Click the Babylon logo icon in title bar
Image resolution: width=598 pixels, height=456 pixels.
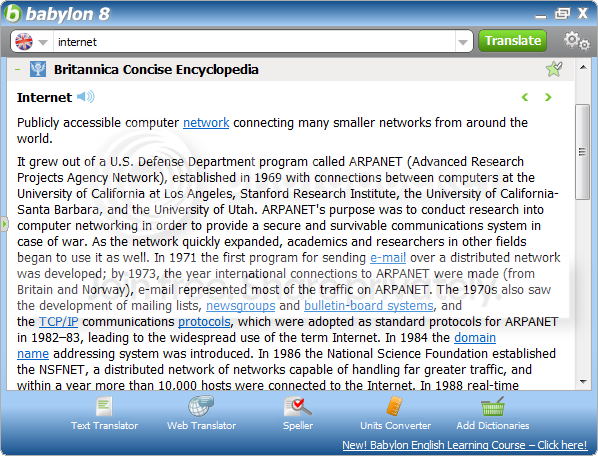point(13,13)
